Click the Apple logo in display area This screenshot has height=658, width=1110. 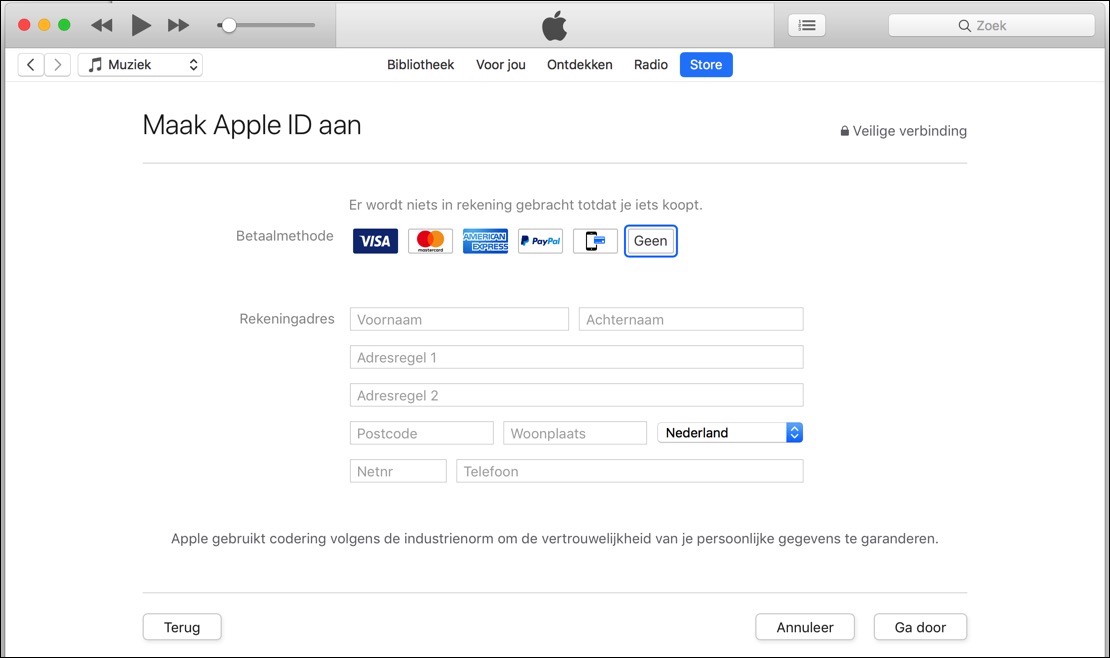click(555, 25)
